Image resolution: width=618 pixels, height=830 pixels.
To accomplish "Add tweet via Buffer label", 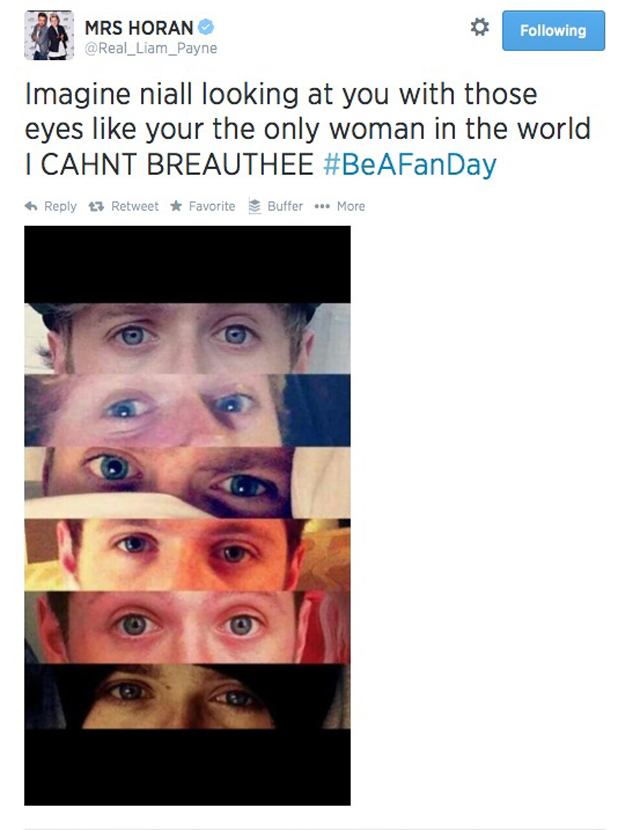I will [285, 206].
